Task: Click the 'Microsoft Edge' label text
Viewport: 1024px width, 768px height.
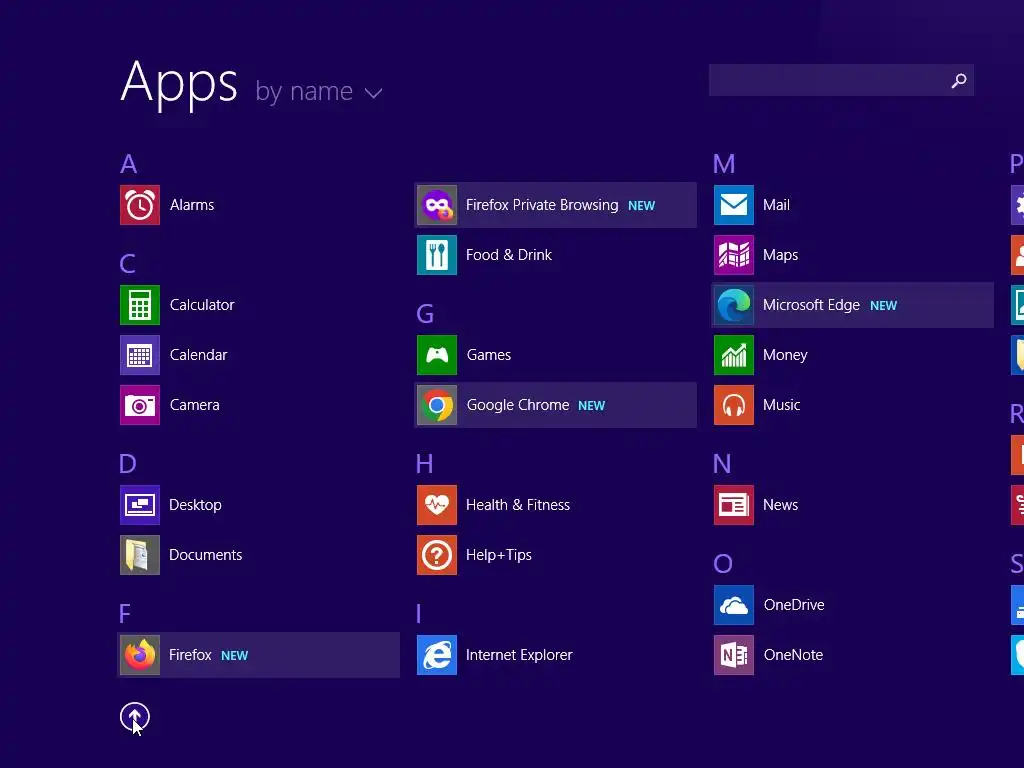Action: [x=811, y=305]
